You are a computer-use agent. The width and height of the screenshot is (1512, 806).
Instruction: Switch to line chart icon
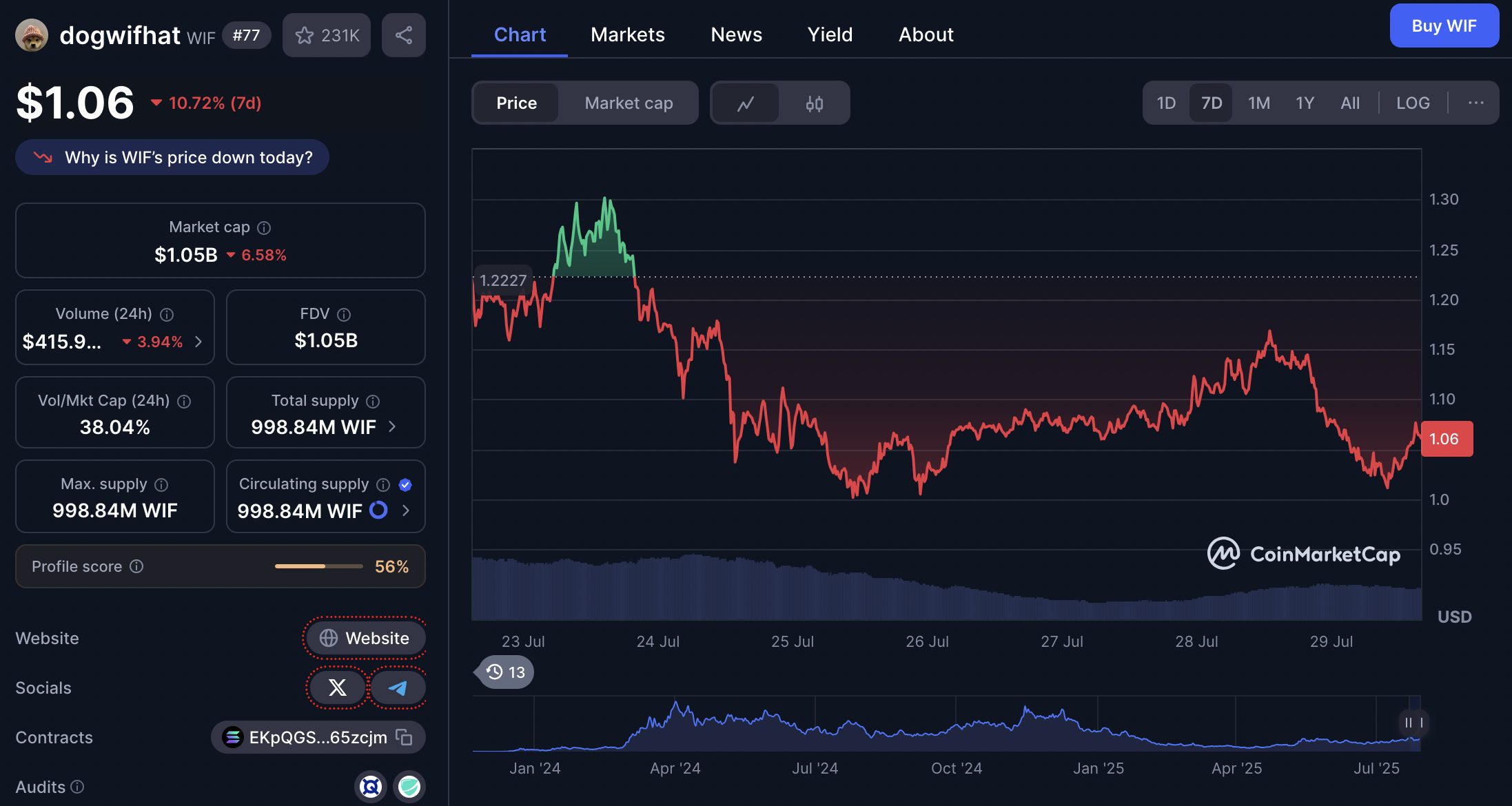(x=746, y=103)
